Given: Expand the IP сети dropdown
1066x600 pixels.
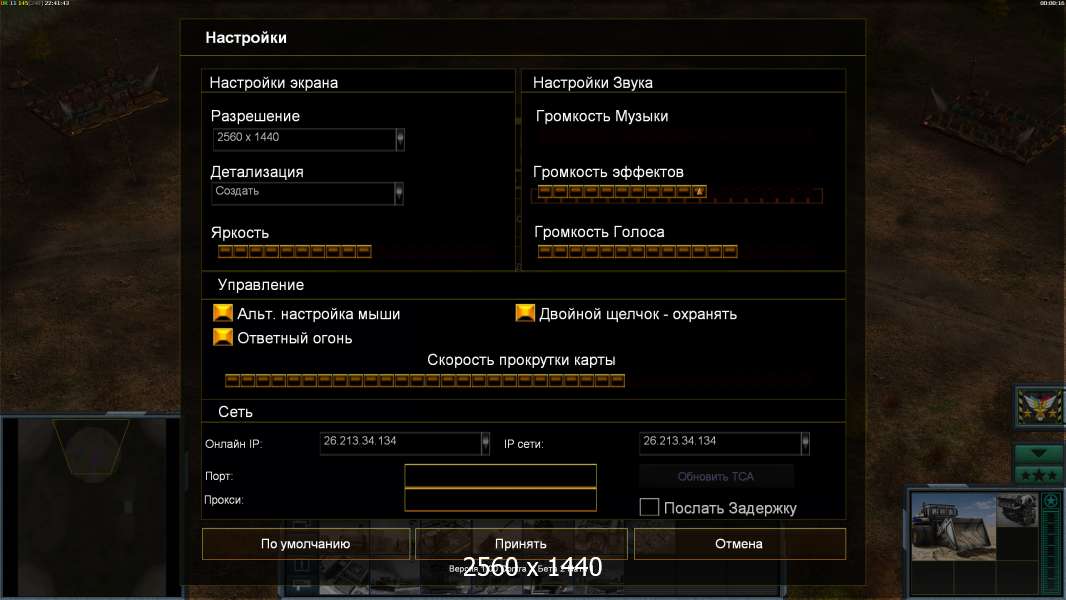Looking at the screenshot, I should [805, 443].
